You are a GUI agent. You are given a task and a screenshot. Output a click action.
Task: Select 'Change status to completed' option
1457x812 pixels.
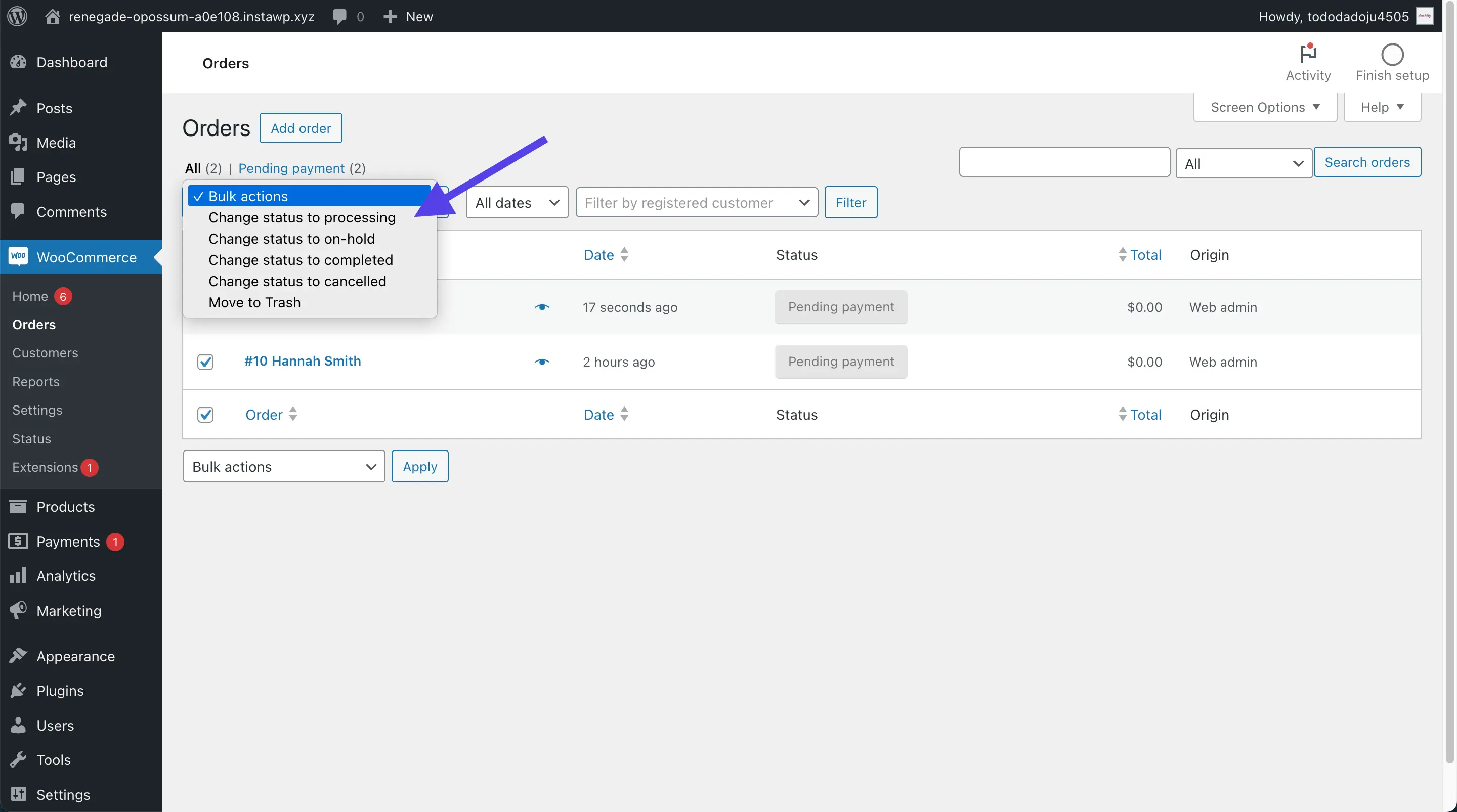coord(300,260)
